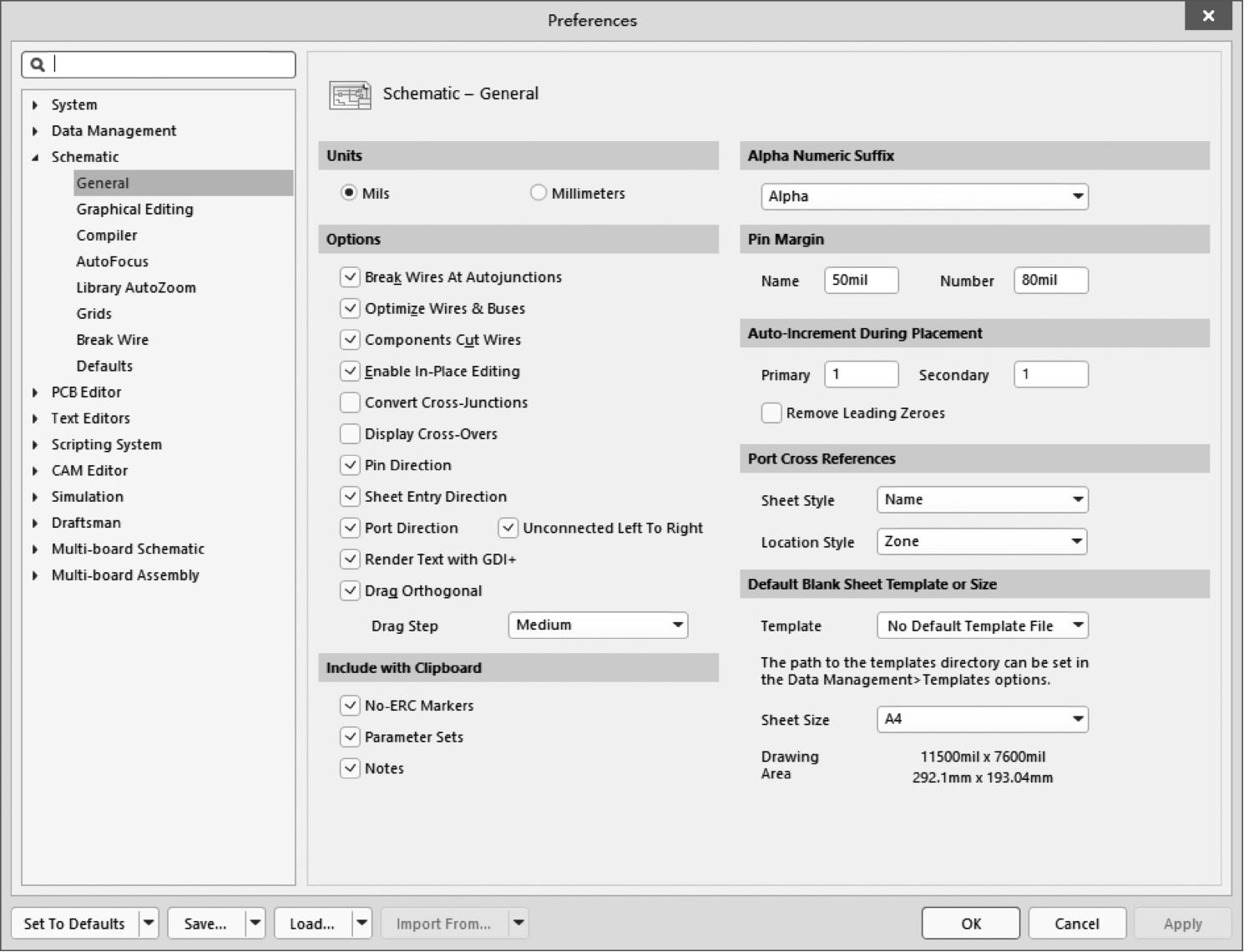1244x952 pixels.
Task: Open the Load button dropdown arrow
Action: point(362,924)
